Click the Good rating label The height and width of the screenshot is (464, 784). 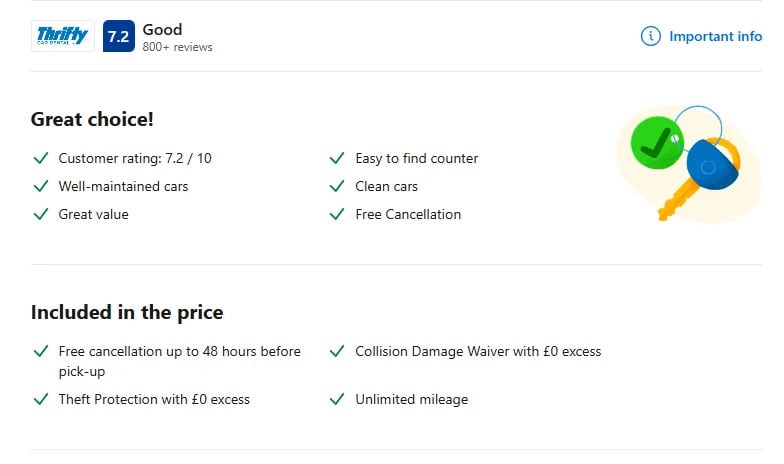coord(163,29)
